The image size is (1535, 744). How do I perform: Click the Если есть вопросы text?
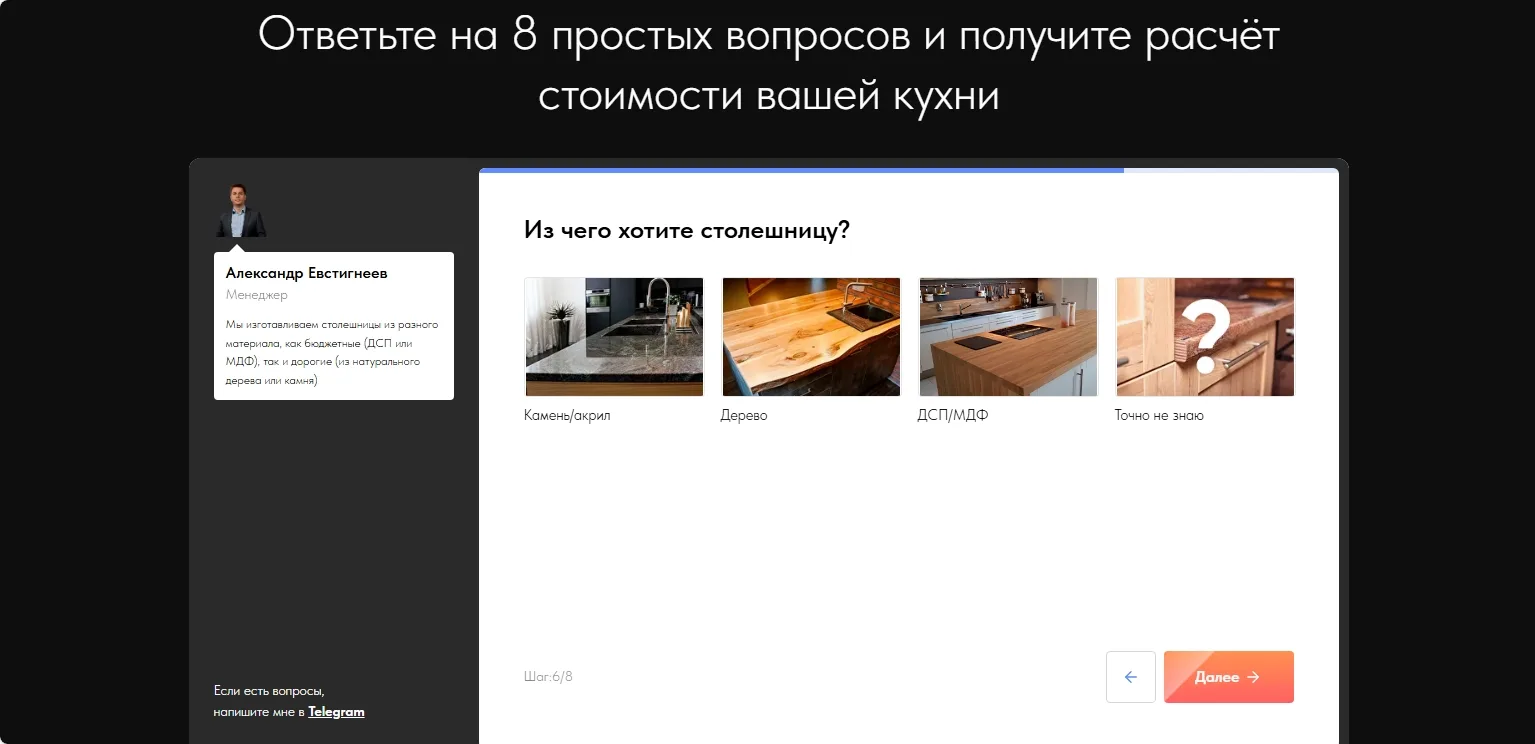point(269,691)
